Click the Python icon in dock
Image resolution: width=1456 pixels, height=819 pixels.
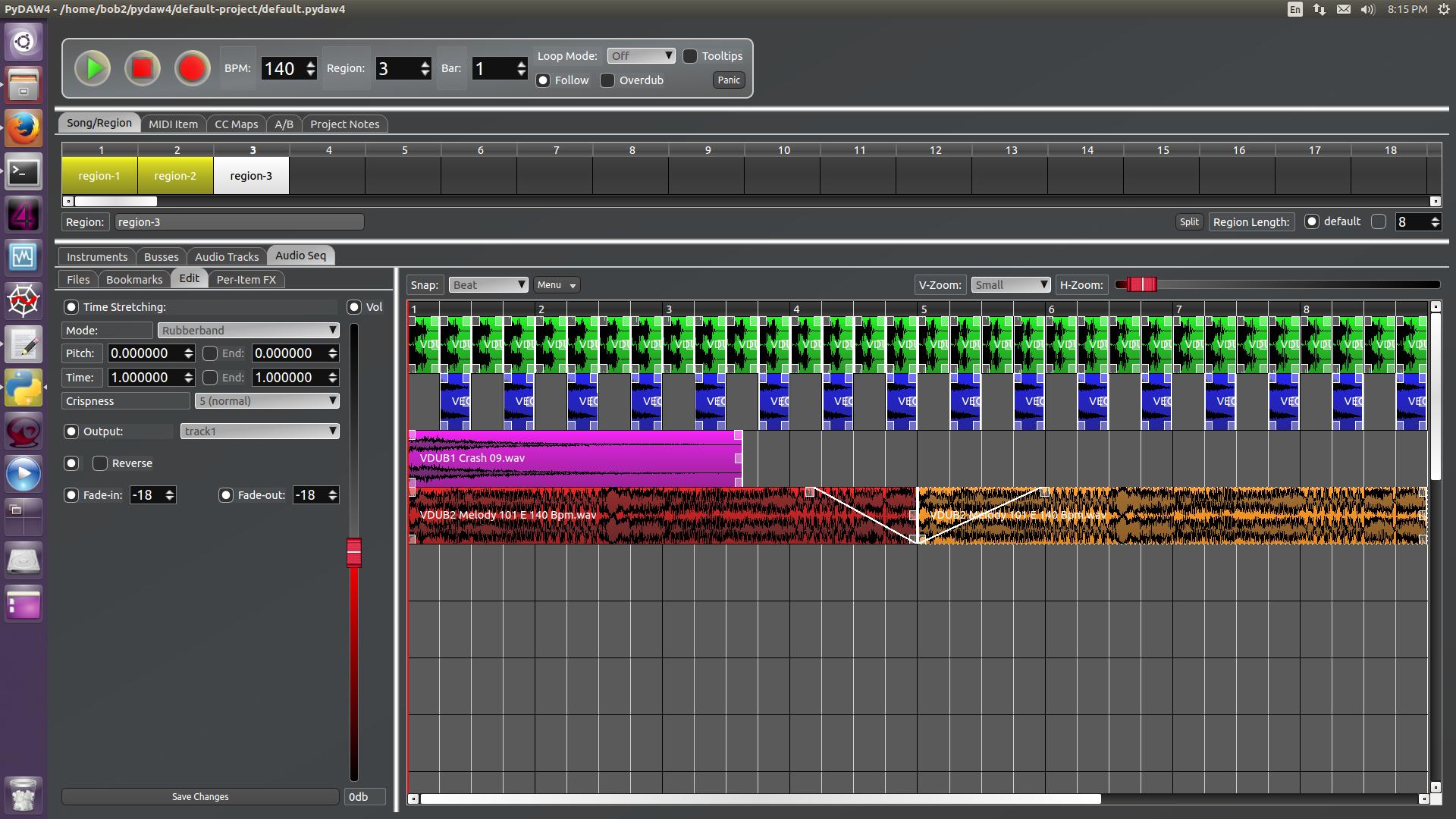coord(24,388)
